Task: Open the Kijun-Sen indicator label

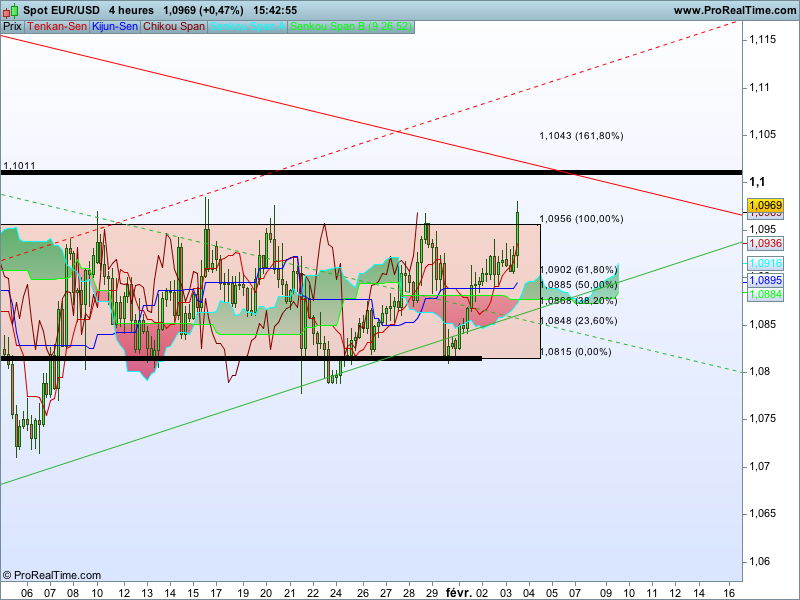Action: tap(115, 27)
